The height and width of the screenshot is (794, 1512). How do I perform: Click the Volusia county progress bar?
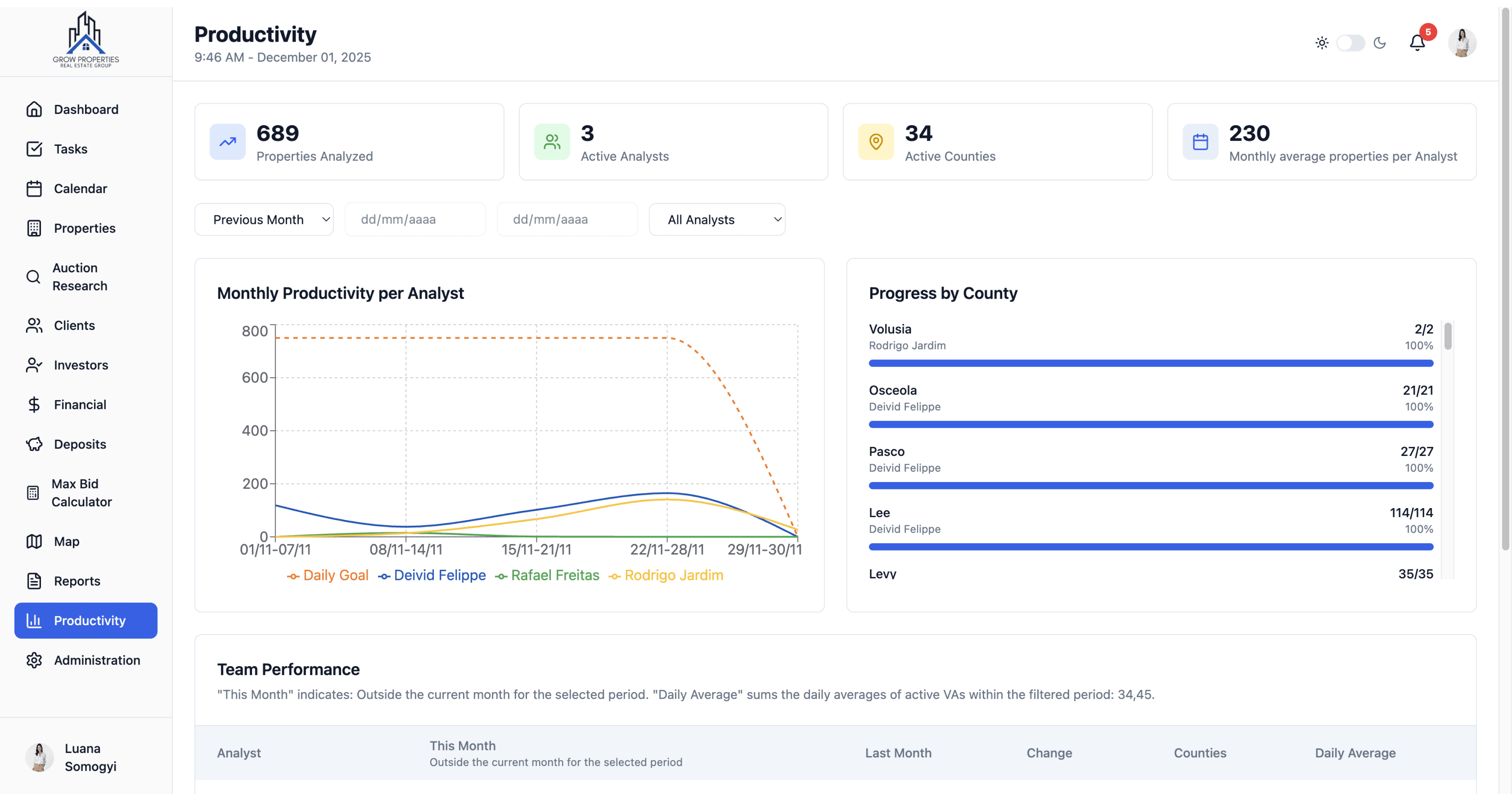pyautogui.click(x=1150, y=363)
